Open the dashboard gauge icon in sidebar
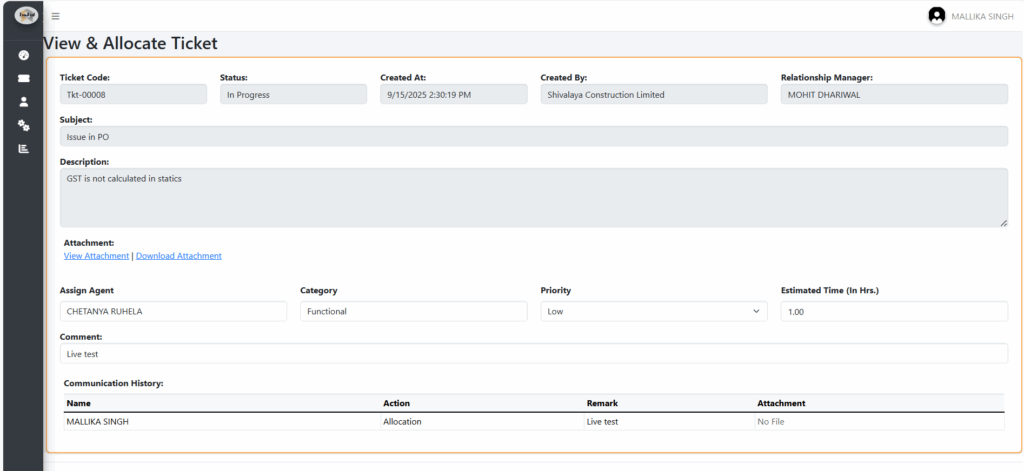This screenshot has height=471, width=1024. tap(23, 54)
